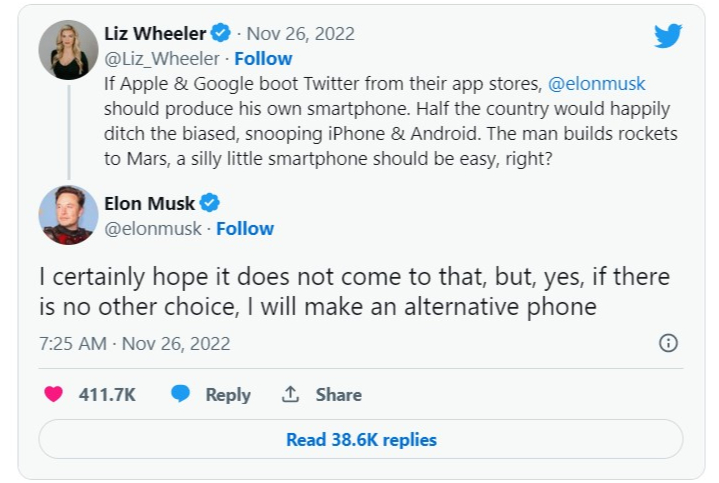Click the 411.7K likes count
Viewport: 719px width, 483px height.
pos(107,395)
